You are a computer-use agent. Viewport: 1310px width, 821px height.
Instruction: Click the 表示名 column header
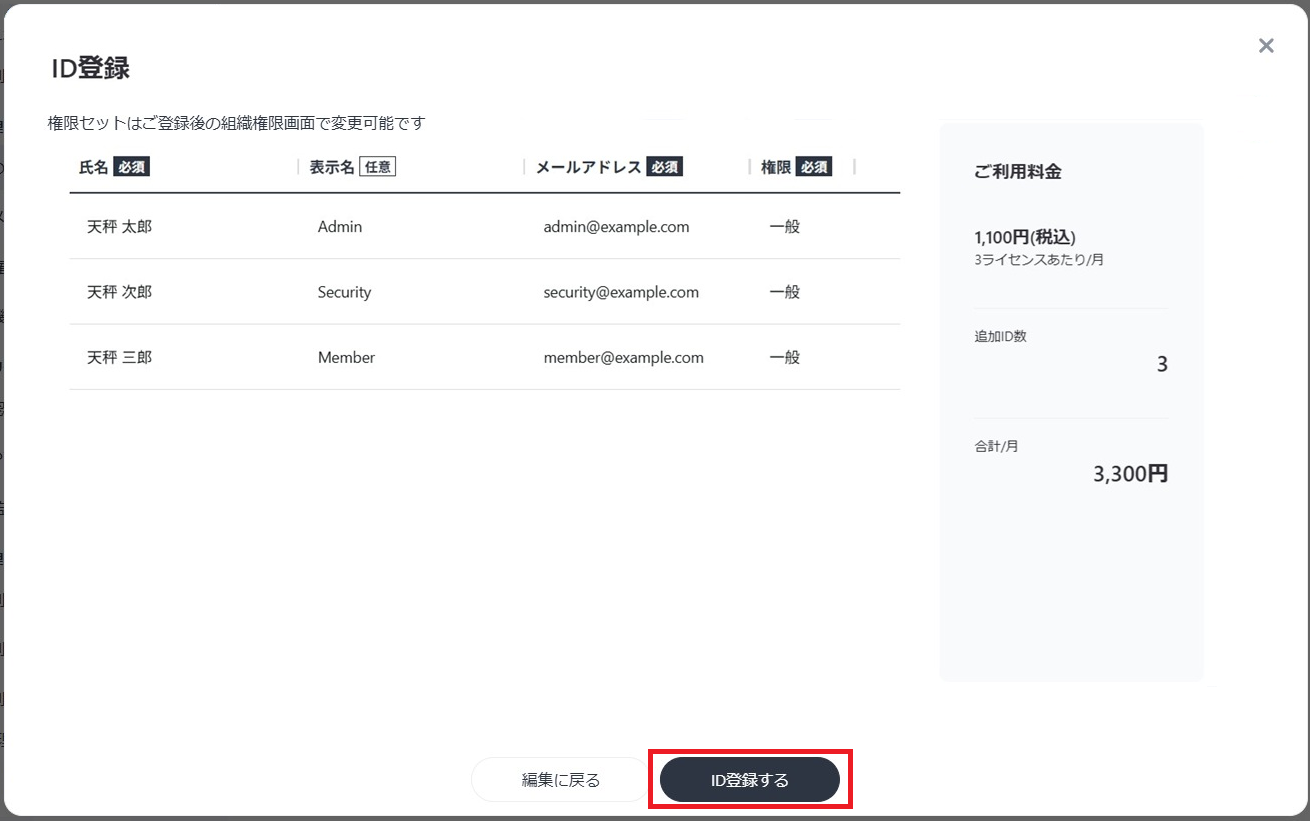point(332,167)
